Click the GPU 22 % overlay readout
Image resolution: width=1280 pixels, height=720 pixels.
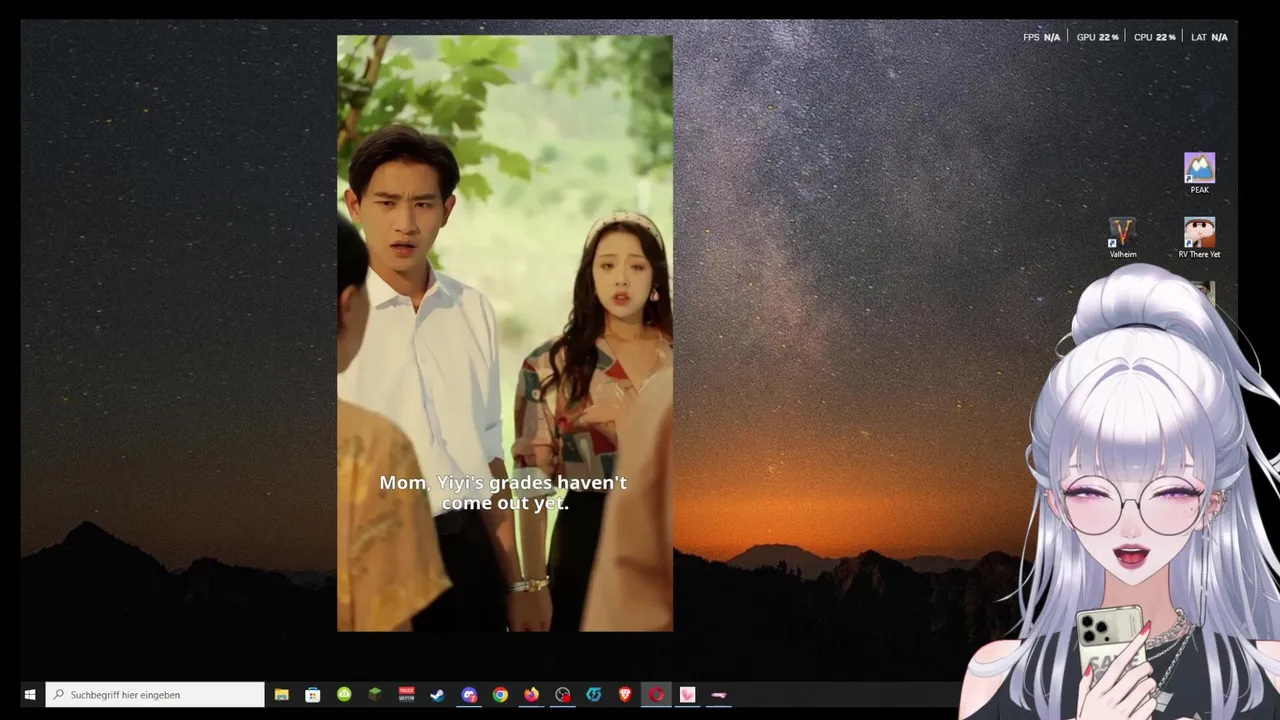[x=1097, y=37]
